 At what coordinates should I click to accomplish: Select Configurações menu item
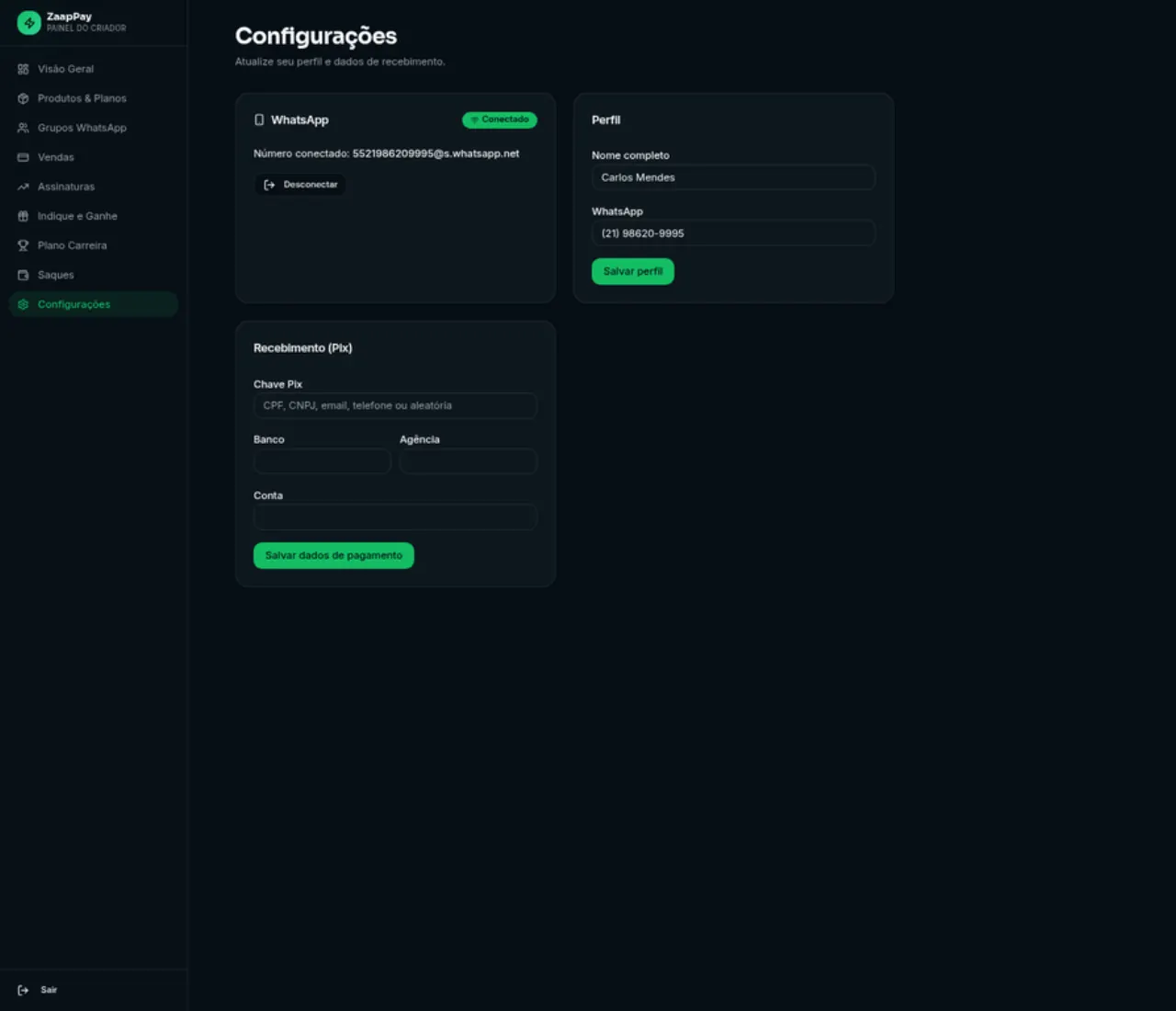pos(94,304)
